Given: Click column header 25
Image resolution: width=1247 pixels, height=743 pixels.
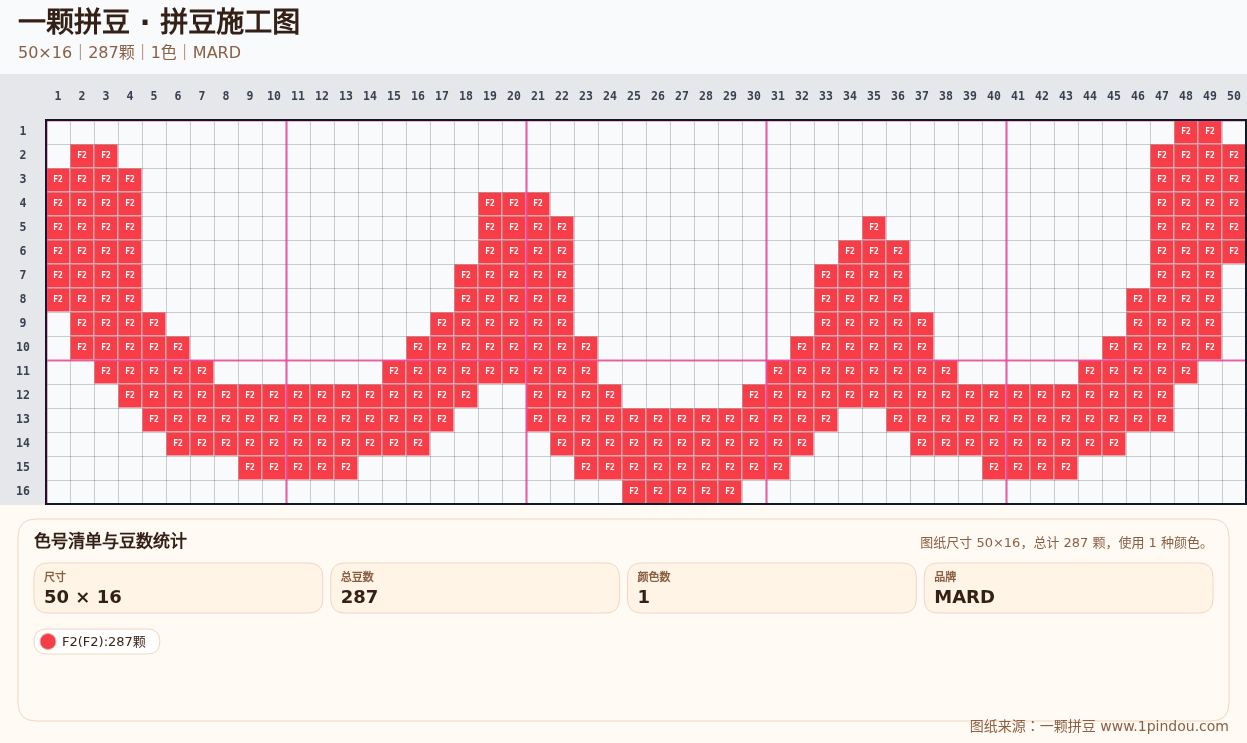Looking at the screenshot, I should (x=634, y=96).
